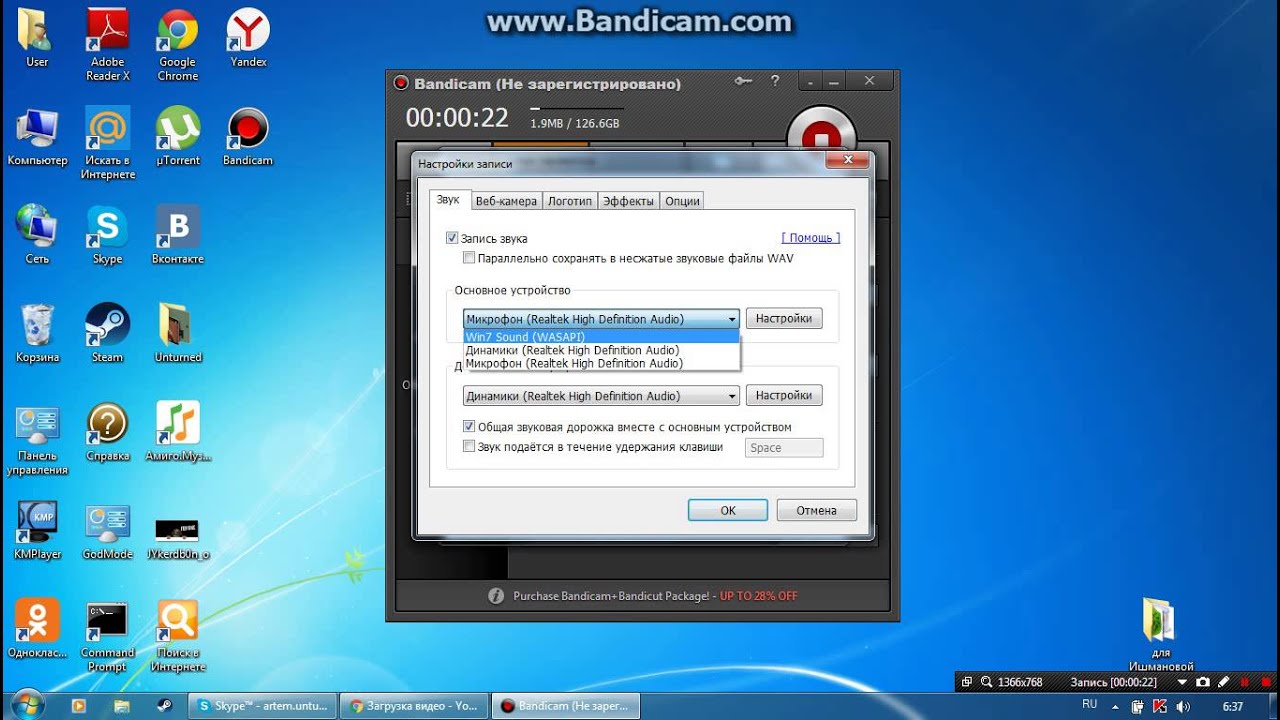This screenshot has width=1280, height=720.
Task: Toggle the Запись звука checkbox
Action: click(452, 238)
